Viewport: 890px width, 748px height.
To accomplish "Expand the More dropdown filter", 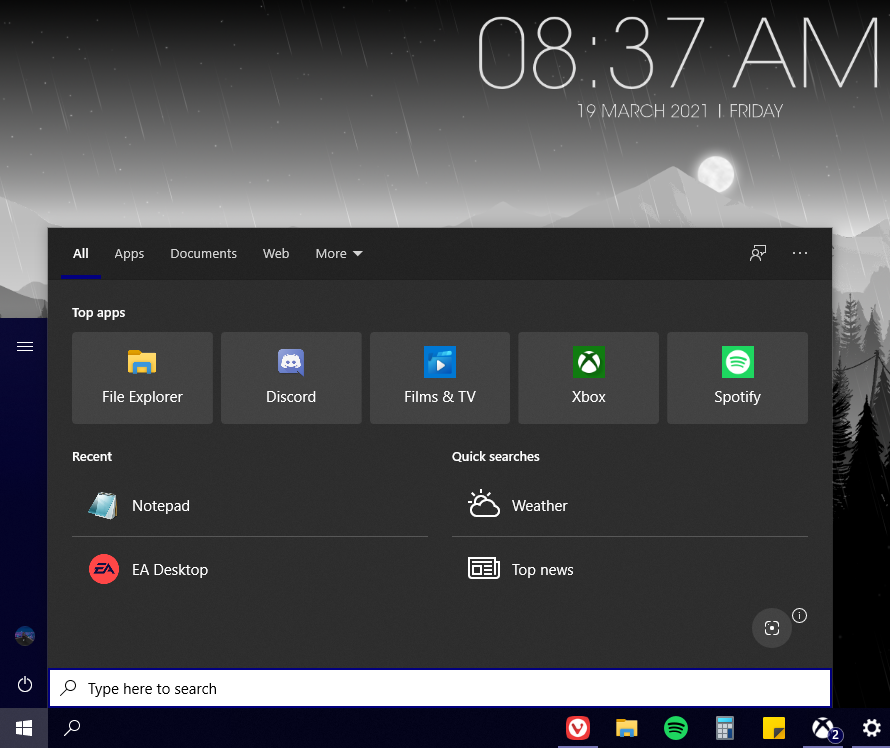I will point(339,254).
